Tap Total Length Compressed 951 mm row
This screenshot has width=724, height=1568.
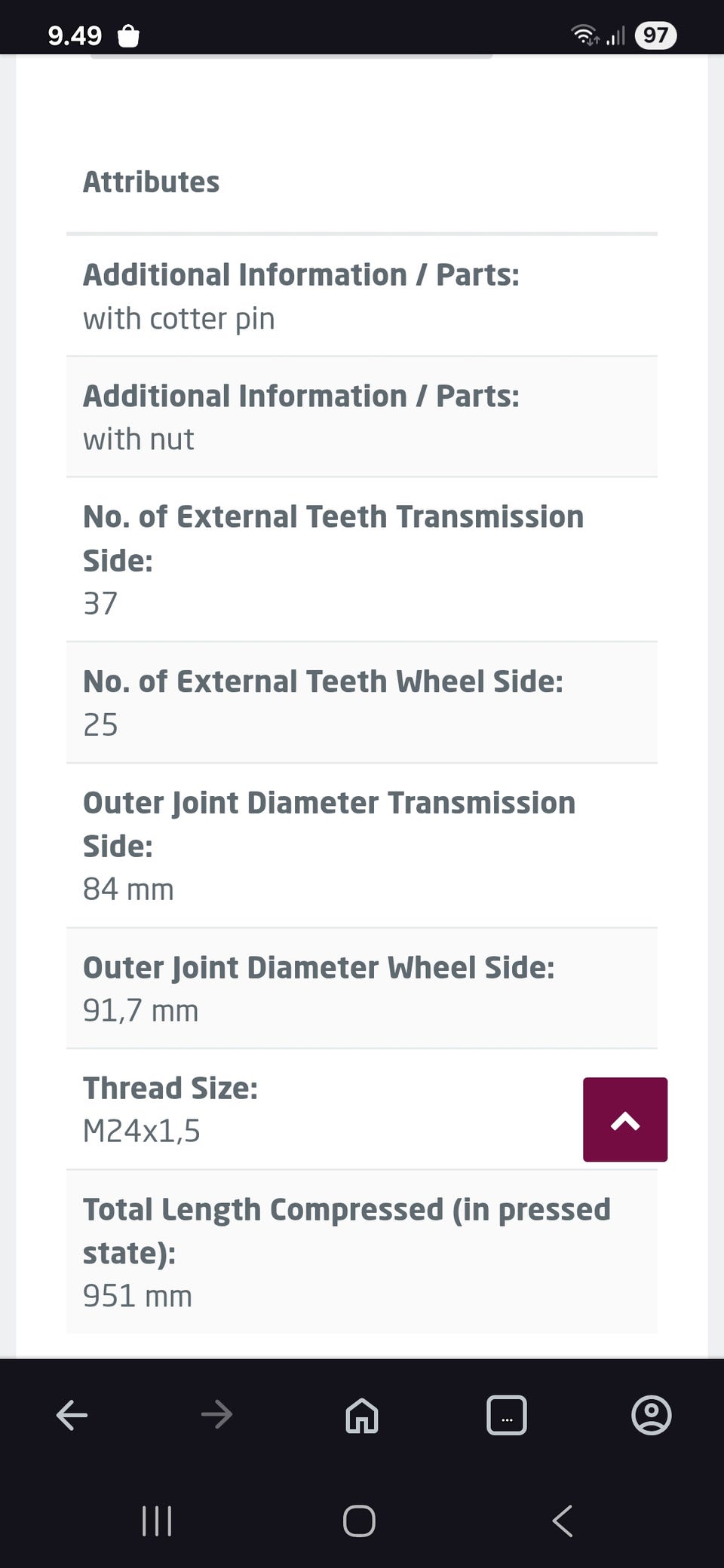tap(362, 1252)
